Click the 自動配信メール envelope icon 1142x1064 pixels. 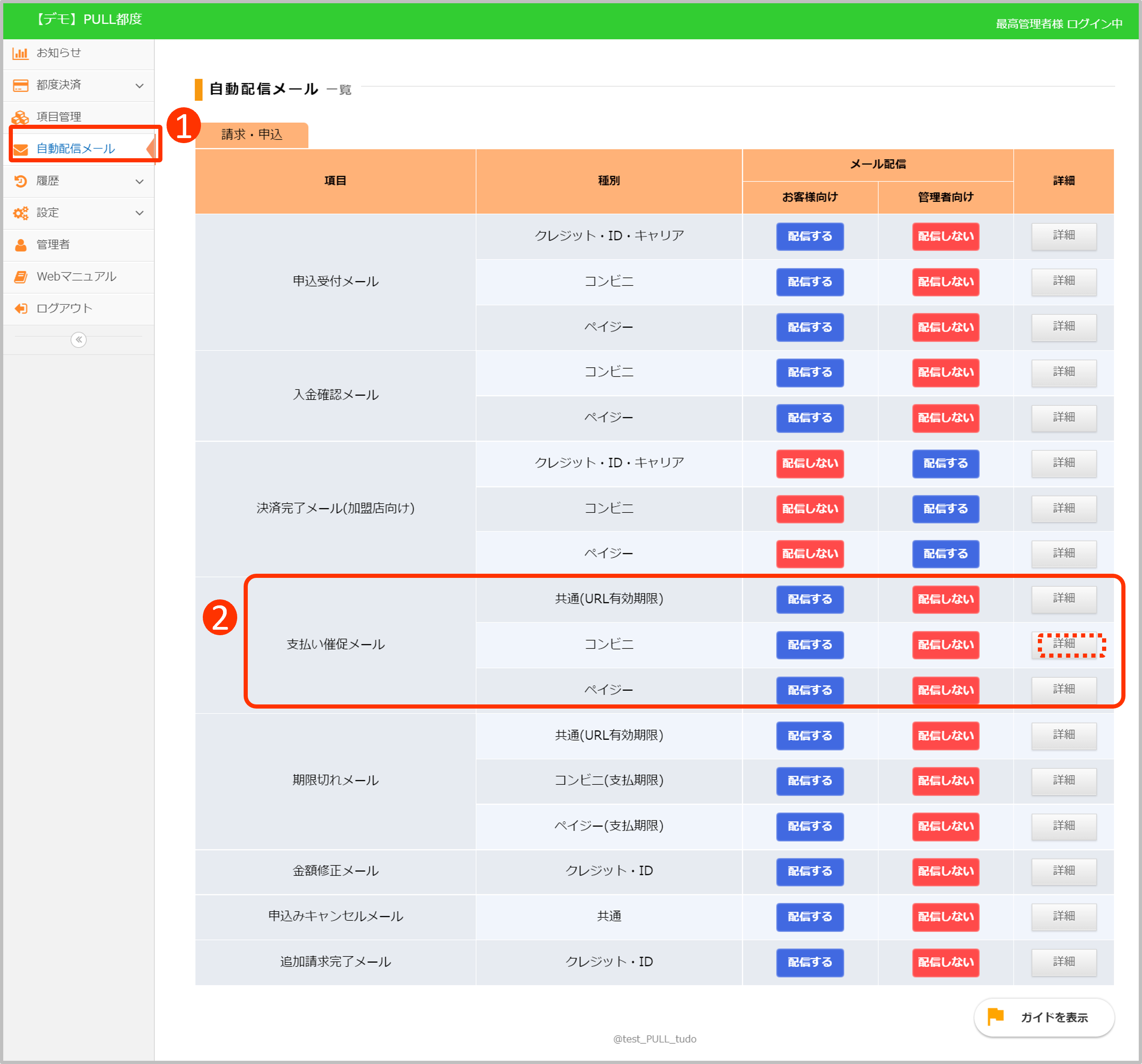(20, 150)
